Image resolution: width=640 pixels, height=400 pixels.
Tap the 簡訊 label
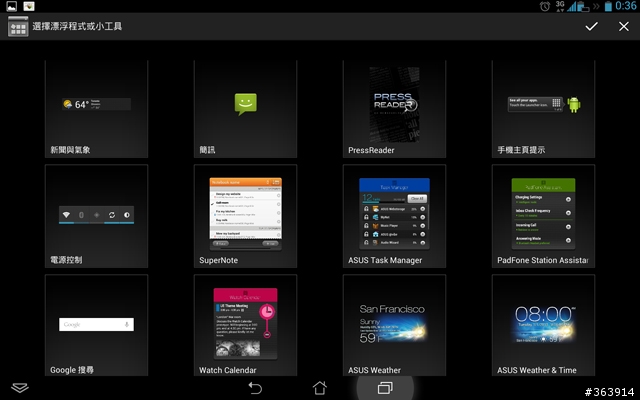click(207, 150)
